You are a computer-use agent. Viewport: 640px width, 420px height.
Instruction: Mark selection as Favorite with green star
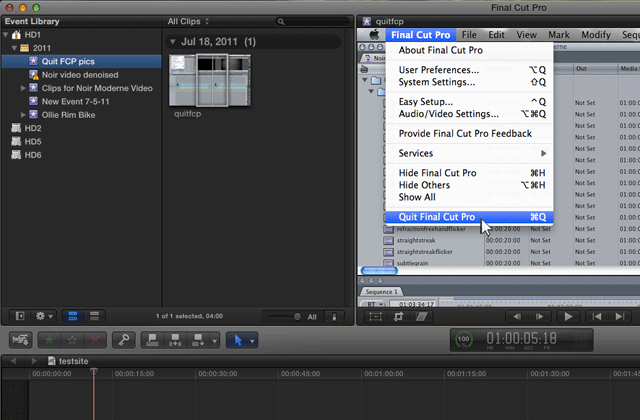point(49,340)
